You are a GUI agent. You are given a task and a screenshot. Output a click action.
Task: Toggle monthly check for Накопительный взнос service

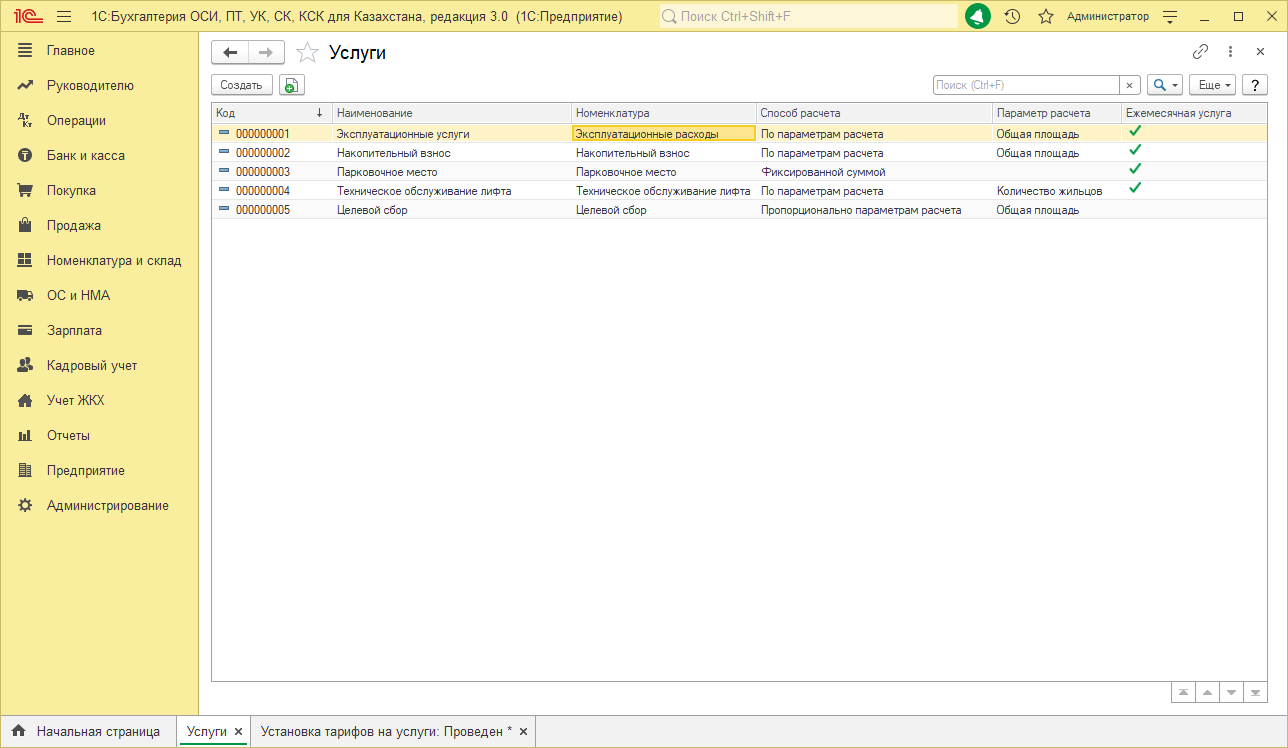pyautogui.click(x=1134, y=150)
